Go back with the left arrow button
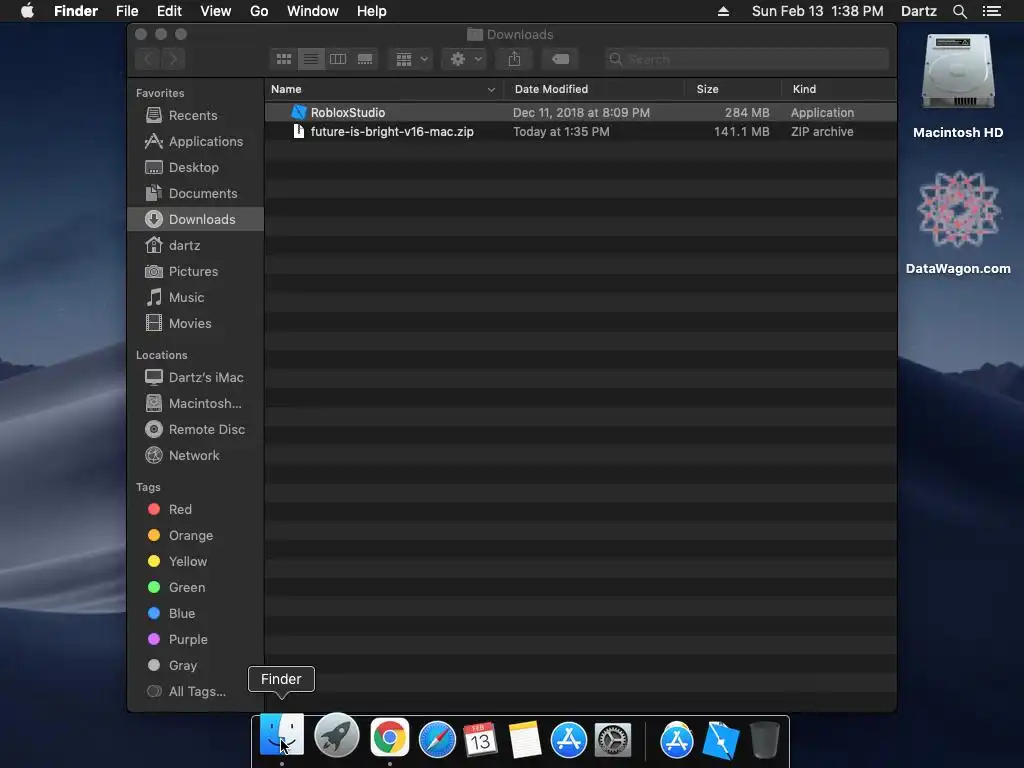The height and width of the screenshot is (768, 1024). pyautogui.click(x=148, y=59)
